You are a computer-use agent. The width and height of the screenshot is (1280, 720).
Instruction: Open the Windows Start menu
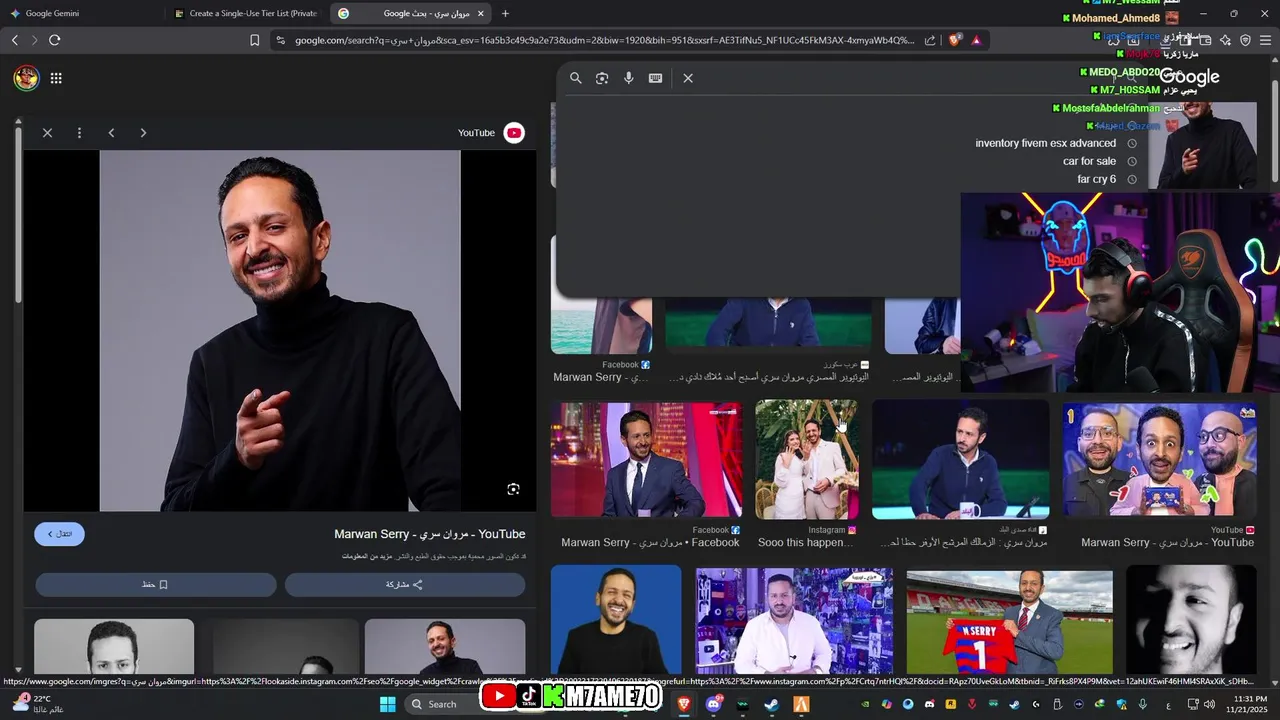tap(388, 704)
